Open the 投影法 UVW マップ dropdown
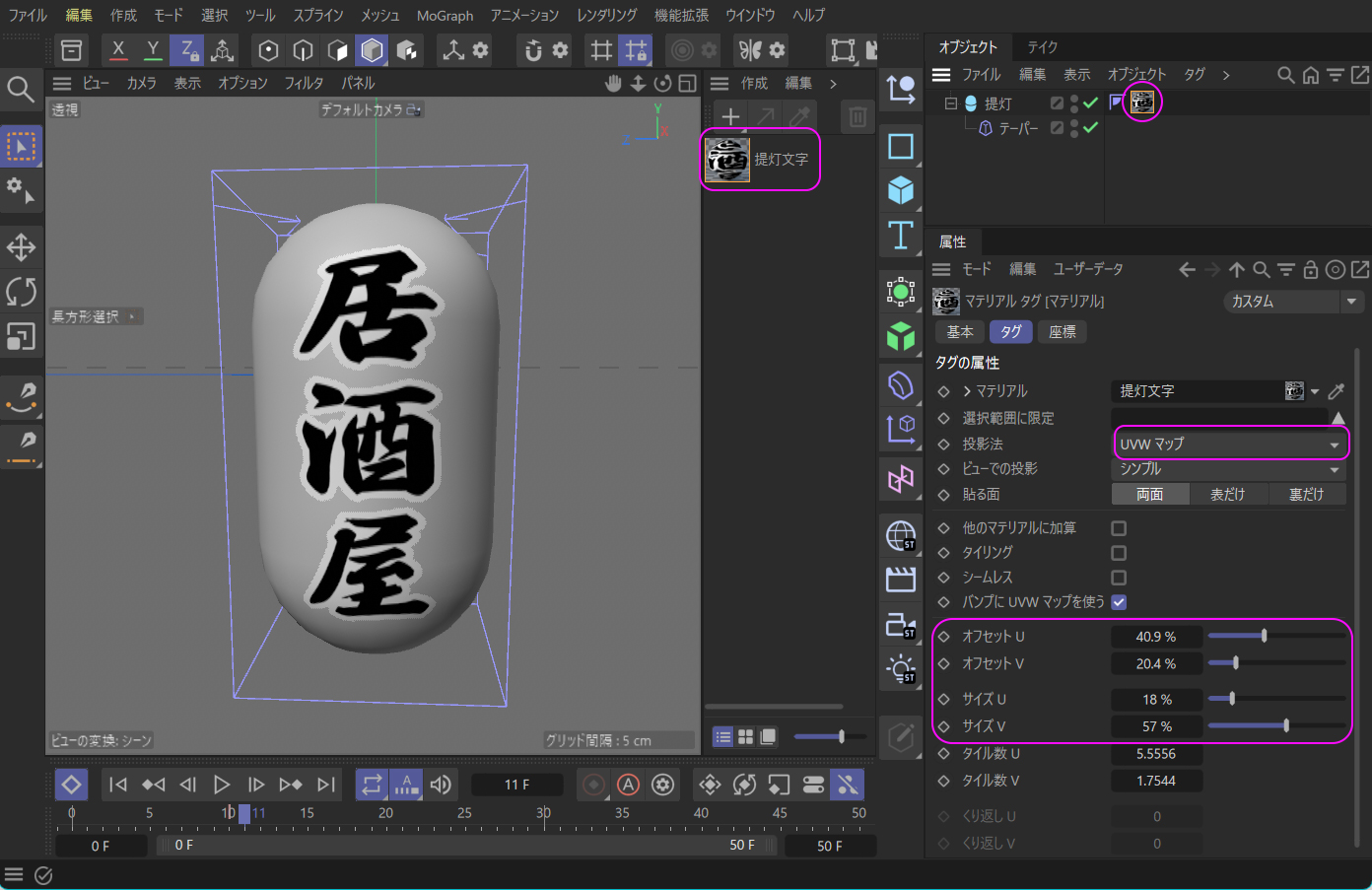 pyautogui.click(x=1229, y=445)
